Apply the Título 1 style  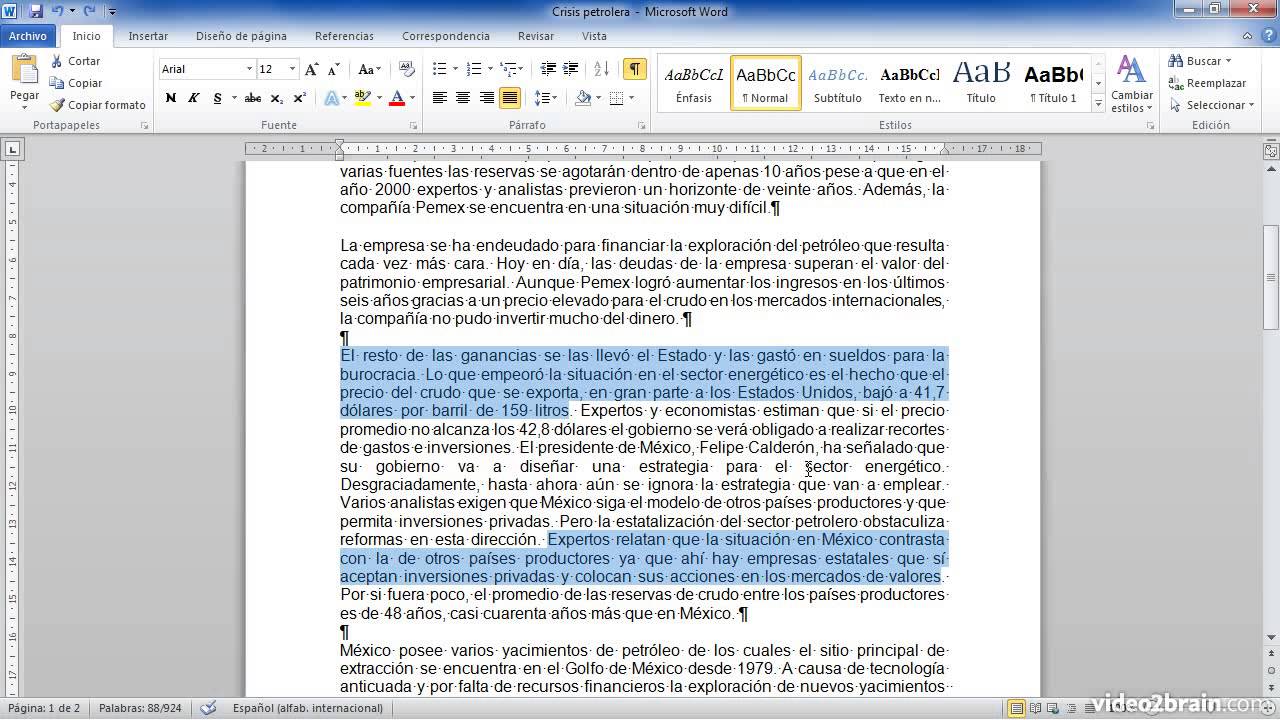[x=1053, y=83]
